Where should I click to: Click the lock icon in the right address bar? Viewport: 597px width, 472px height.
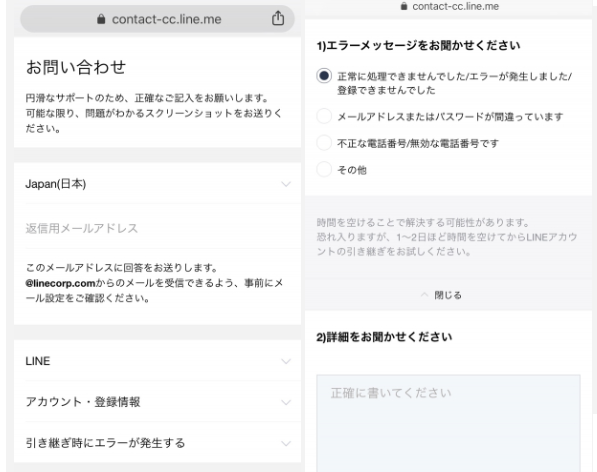(x=404, y=6)
